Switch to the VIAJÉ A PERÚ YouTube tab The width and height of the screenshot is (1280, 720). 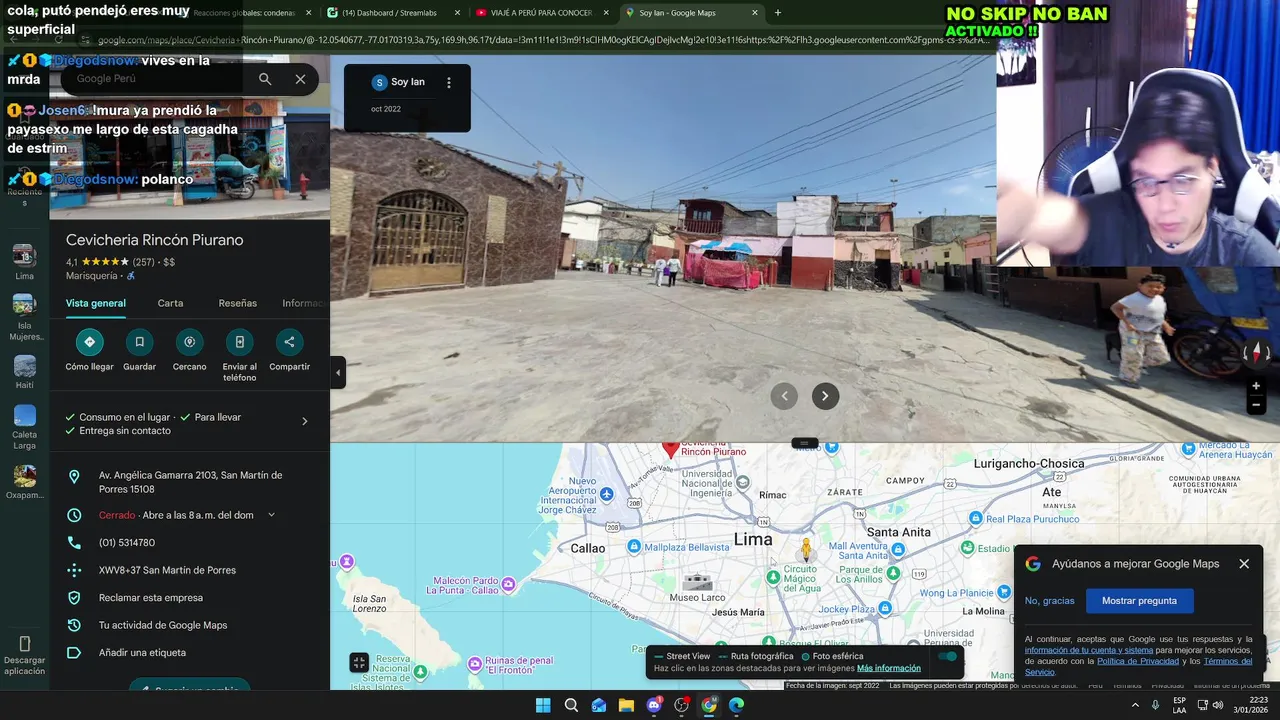(x=541, y=13)
